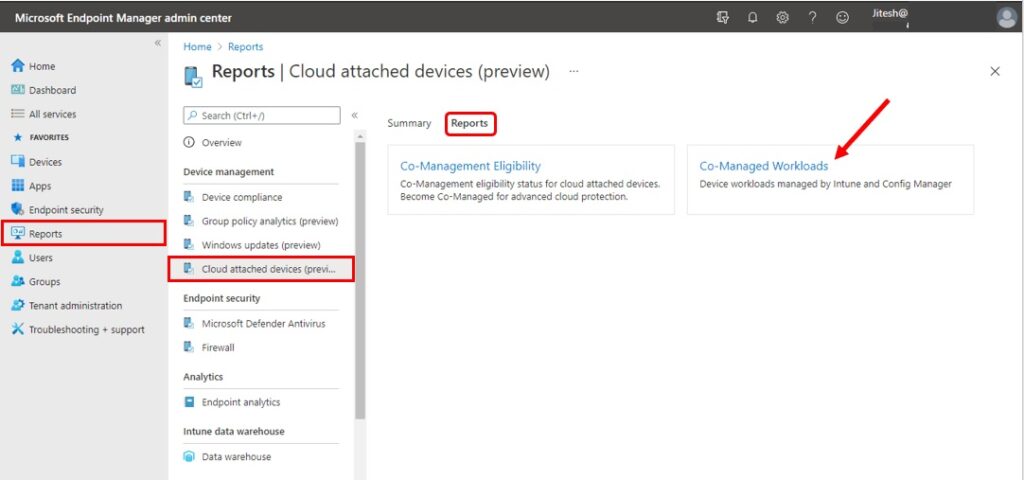1024x480 pixels.
Task: Click the Intune data warehouse heading
Action: pyautogui.click(x=234, y=432)
